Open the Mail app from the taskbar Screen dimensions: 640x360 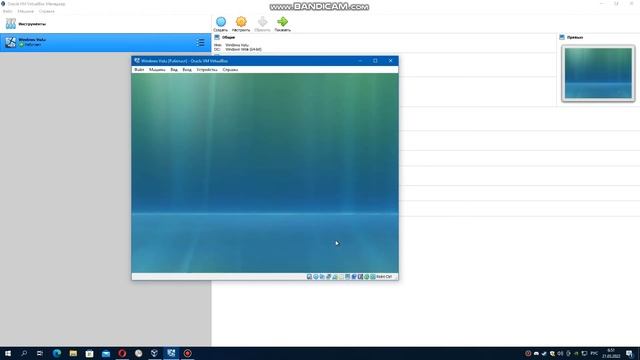pyautogui.click(x=106, y=353)
